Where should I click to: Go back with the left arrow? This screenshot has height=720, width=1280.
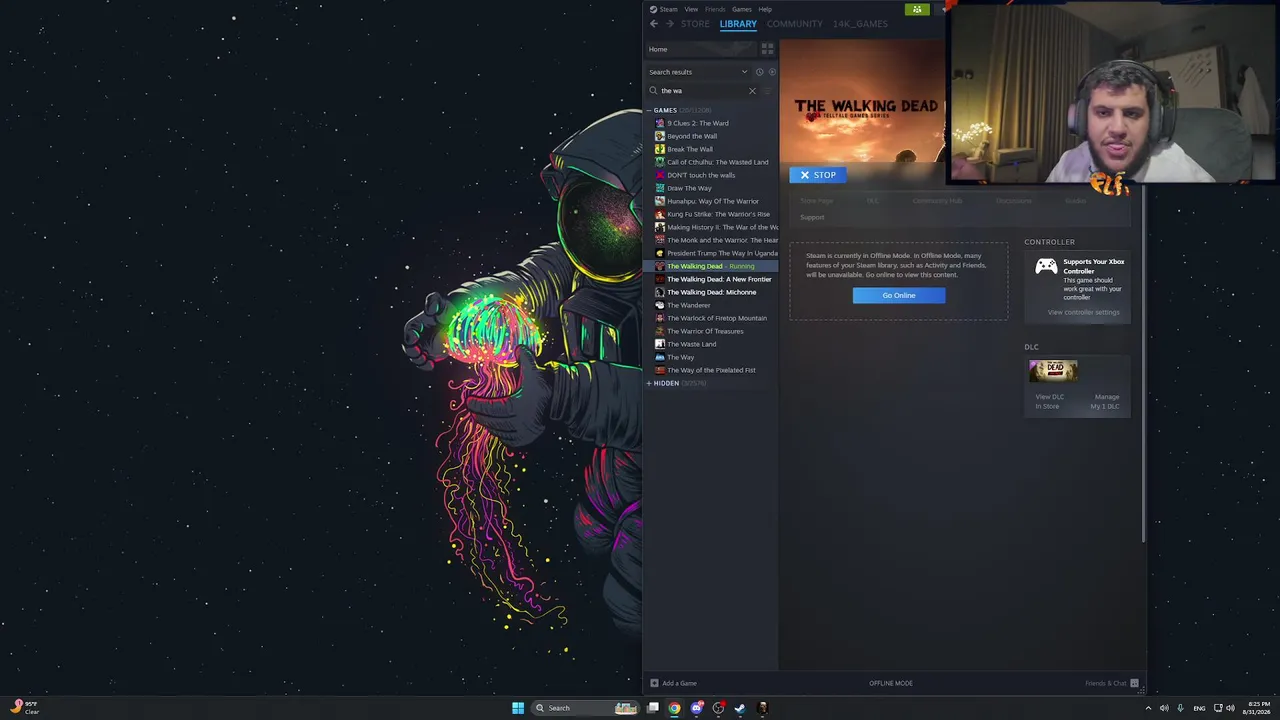point(654,24)
